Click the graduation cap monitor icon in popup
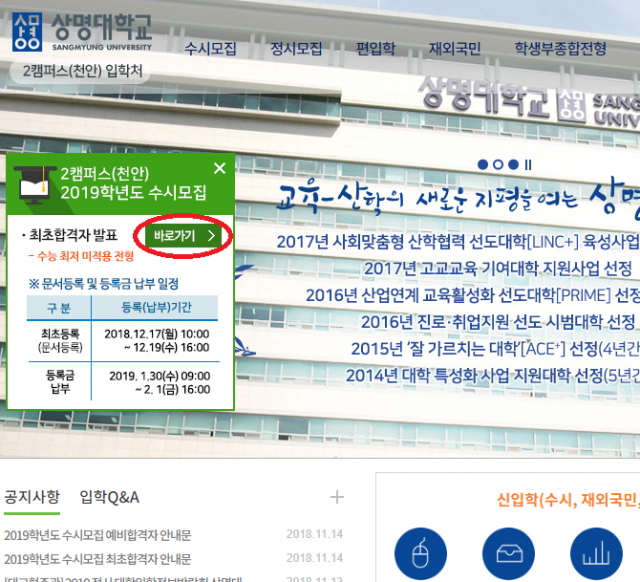Screen dimensions: 640x582 [x=34, y=184]
